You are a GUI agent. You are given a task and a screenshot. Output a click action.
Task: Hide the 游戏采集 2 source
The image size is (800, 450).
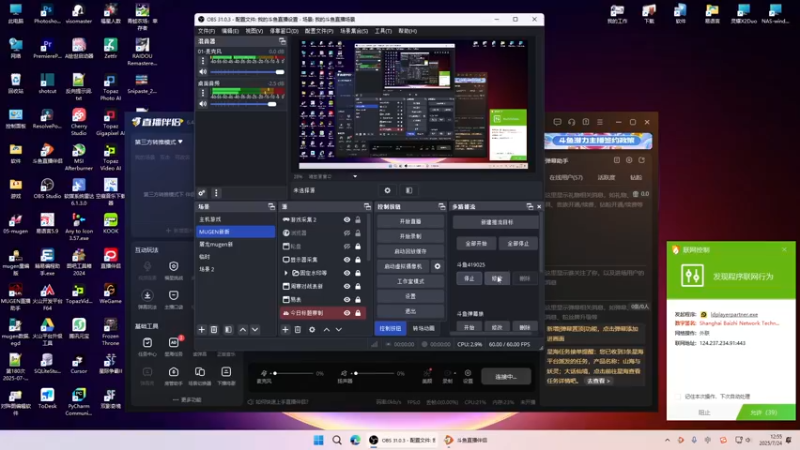pos(347,219)
